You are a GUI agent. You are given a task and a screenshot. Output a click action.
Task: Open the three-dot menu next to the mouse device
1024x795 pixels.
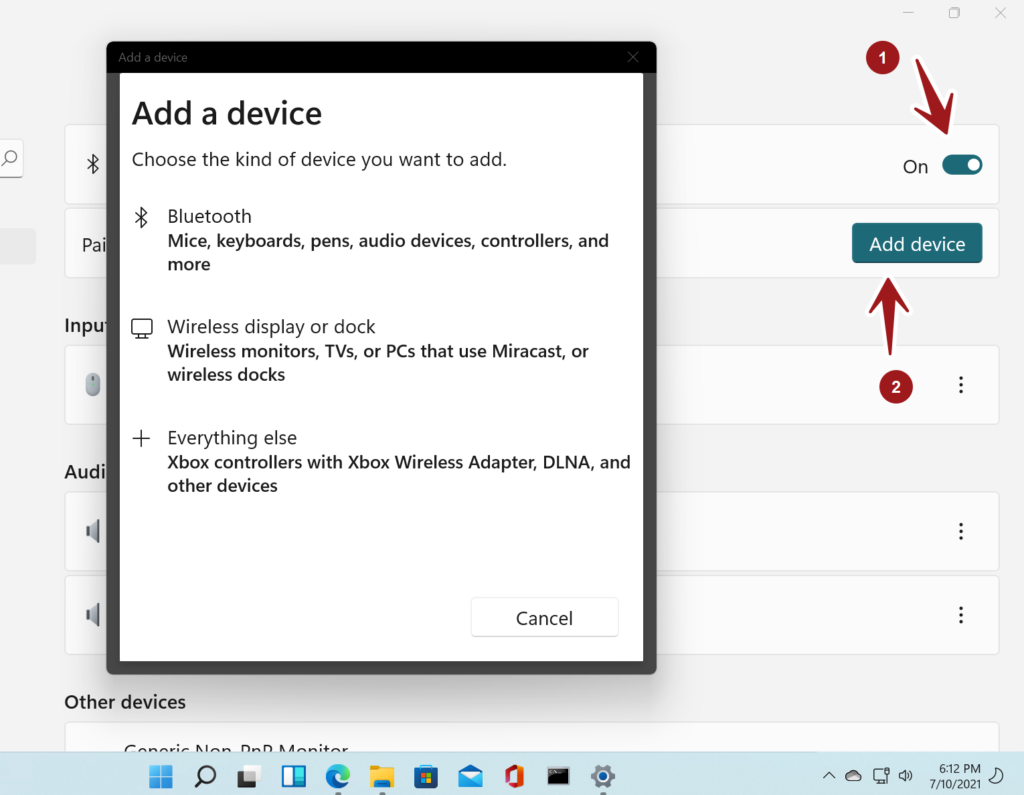point(960,385)
